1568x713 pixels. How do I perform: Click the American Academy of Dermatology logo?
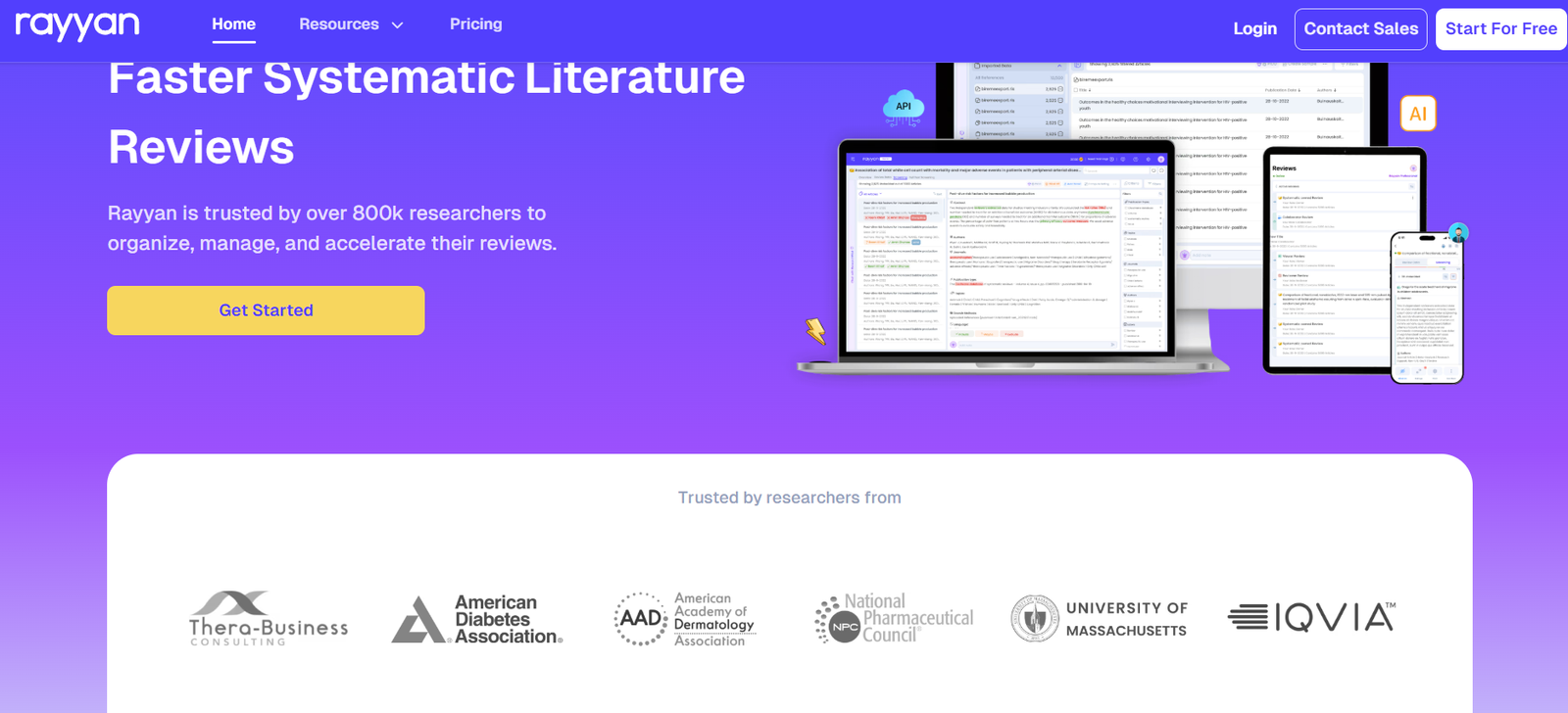tap(685, 619)
